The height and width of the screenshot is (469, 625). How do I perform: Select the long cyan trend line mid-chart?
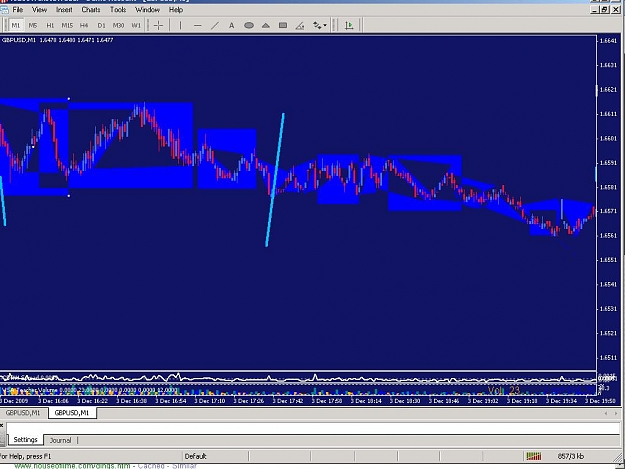275,180
